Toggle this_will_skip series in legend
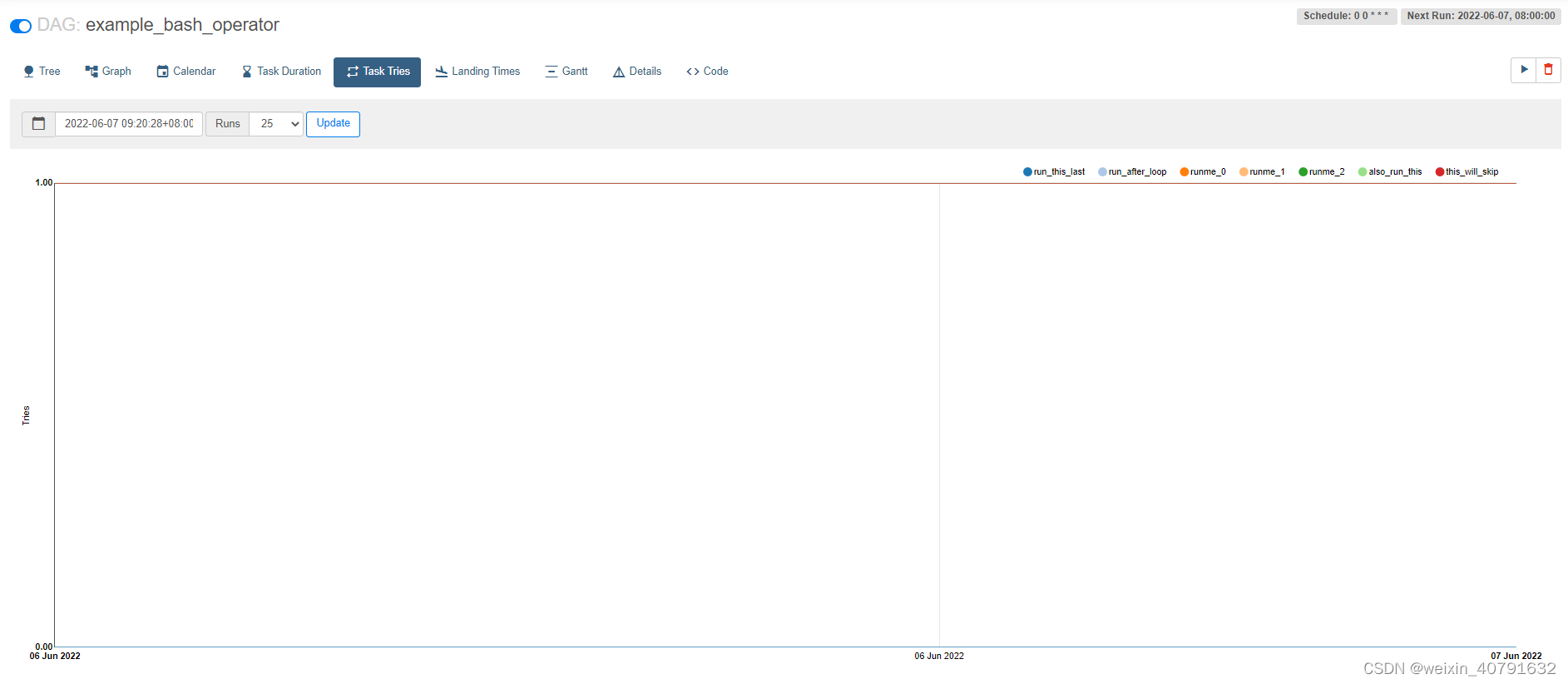This screenshot has width=1568, height=684. tap(1467, 172)
